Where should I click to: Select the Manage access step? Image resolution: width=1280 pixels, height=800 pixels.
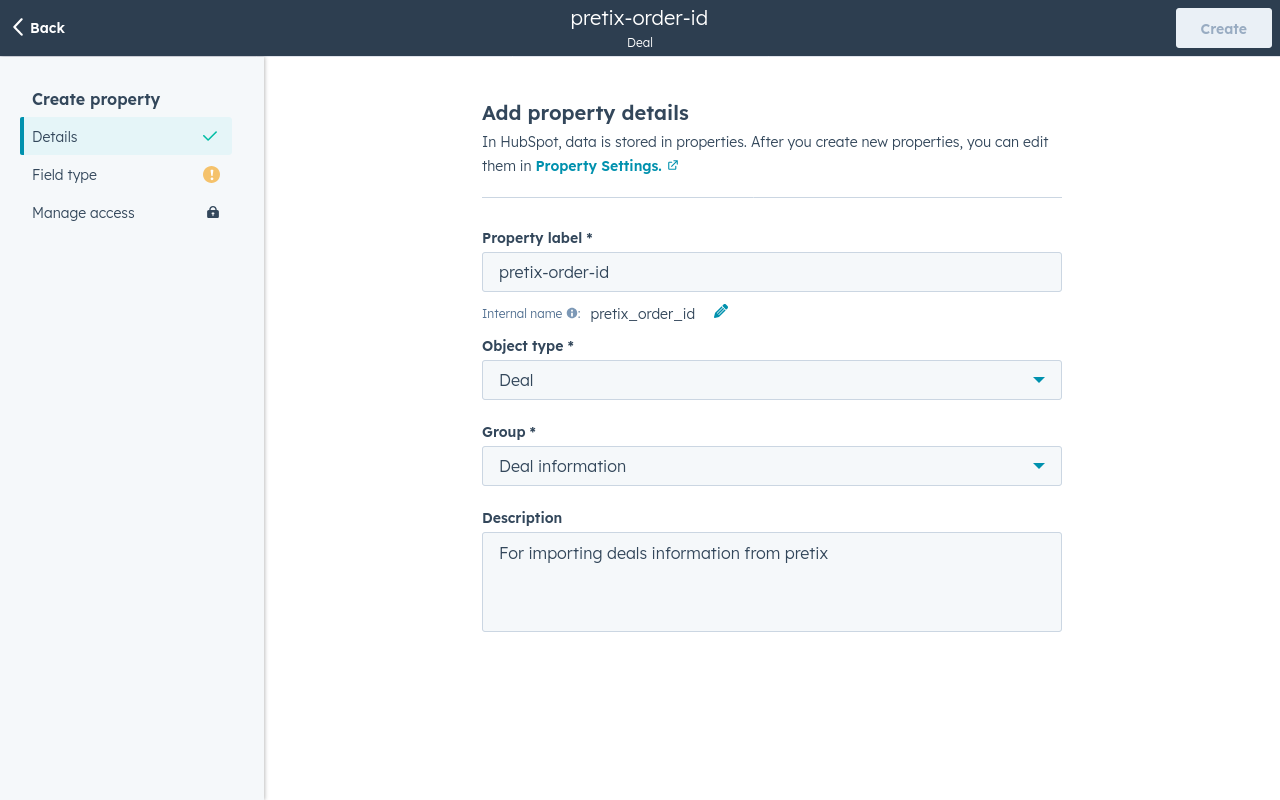[83, 213]
